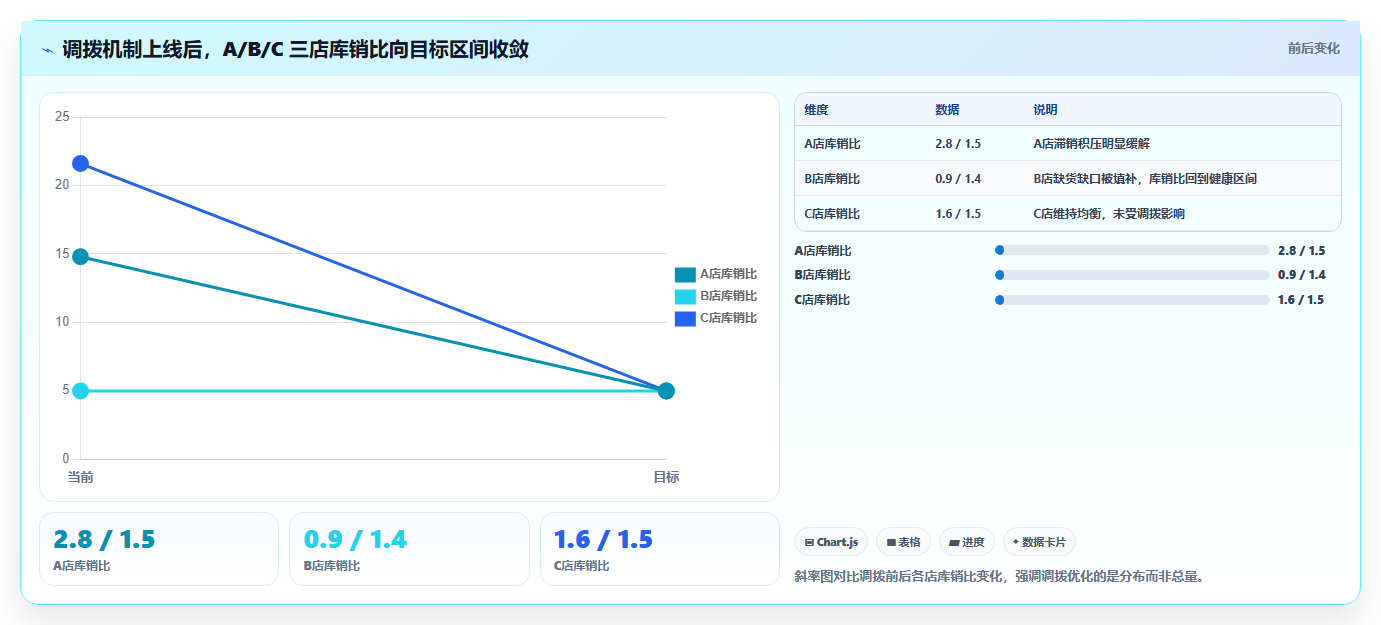Click the chart title about 三店库销比
Image resolution: width=1381 pixels, height=625 pixels.
coord(295,49)
